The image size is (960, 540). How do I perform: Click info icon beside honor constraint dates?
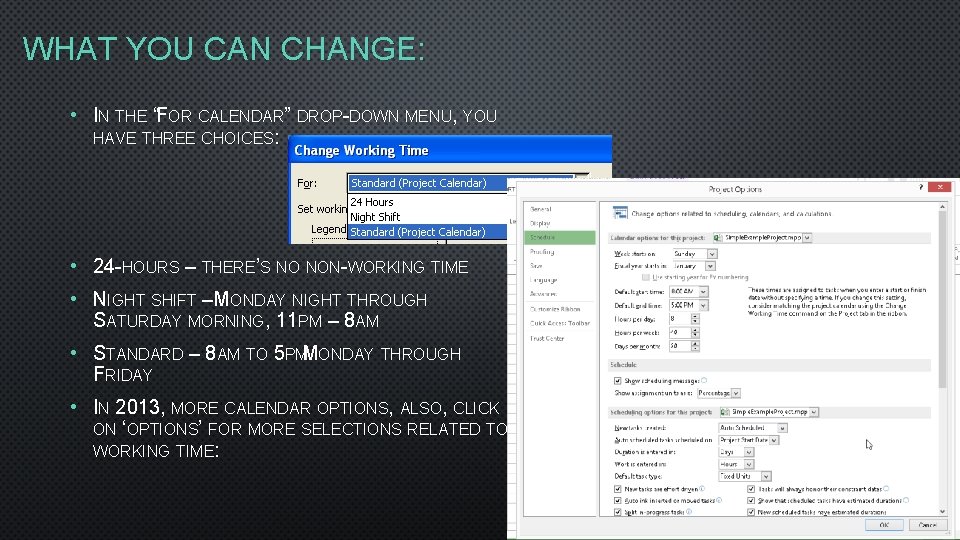(886, 489)
